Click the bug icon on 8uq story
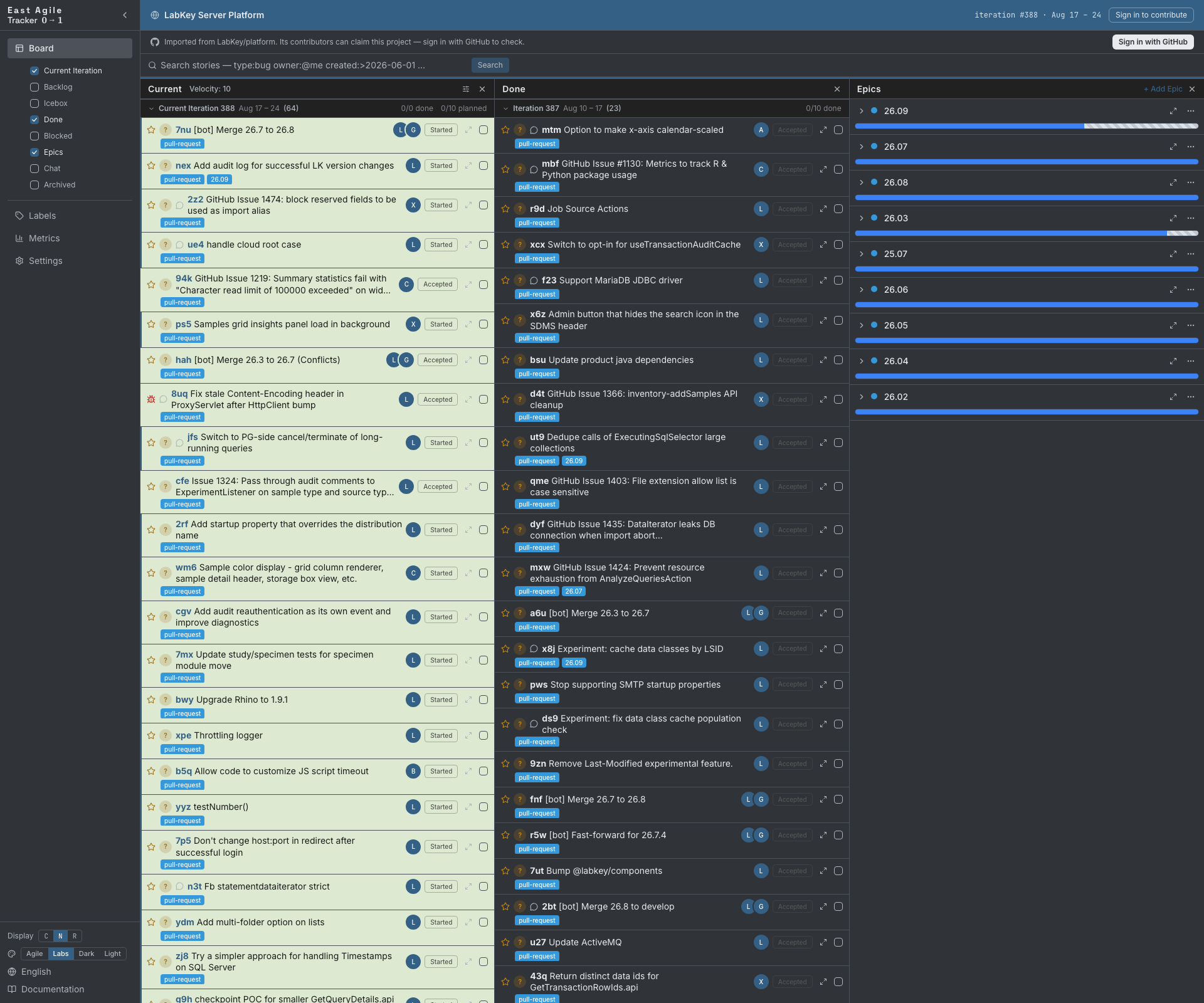Screen dimensions: 1204x1003 click(151, 399)
